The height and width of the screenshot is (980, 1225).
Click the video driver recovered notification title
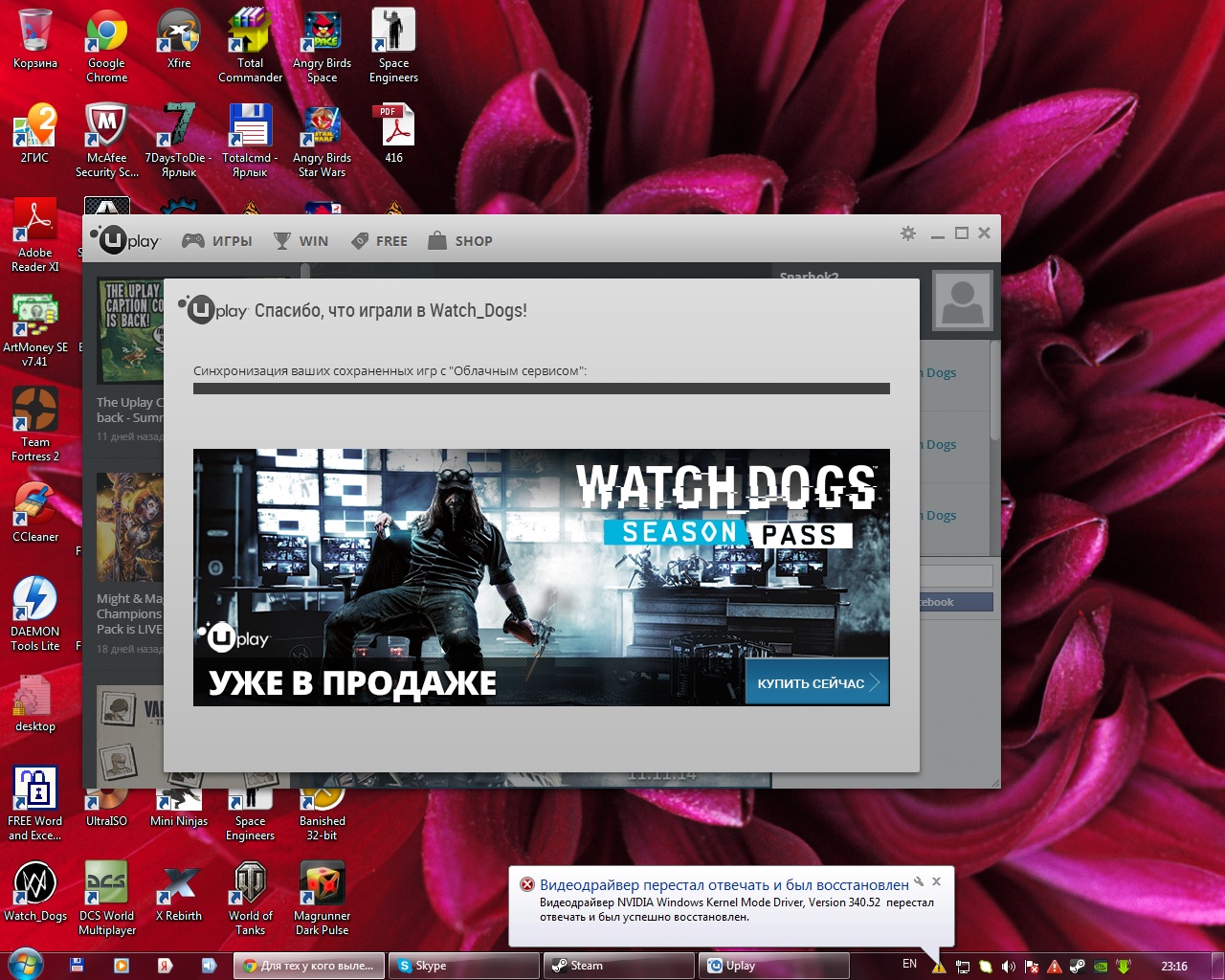[724, 884]
